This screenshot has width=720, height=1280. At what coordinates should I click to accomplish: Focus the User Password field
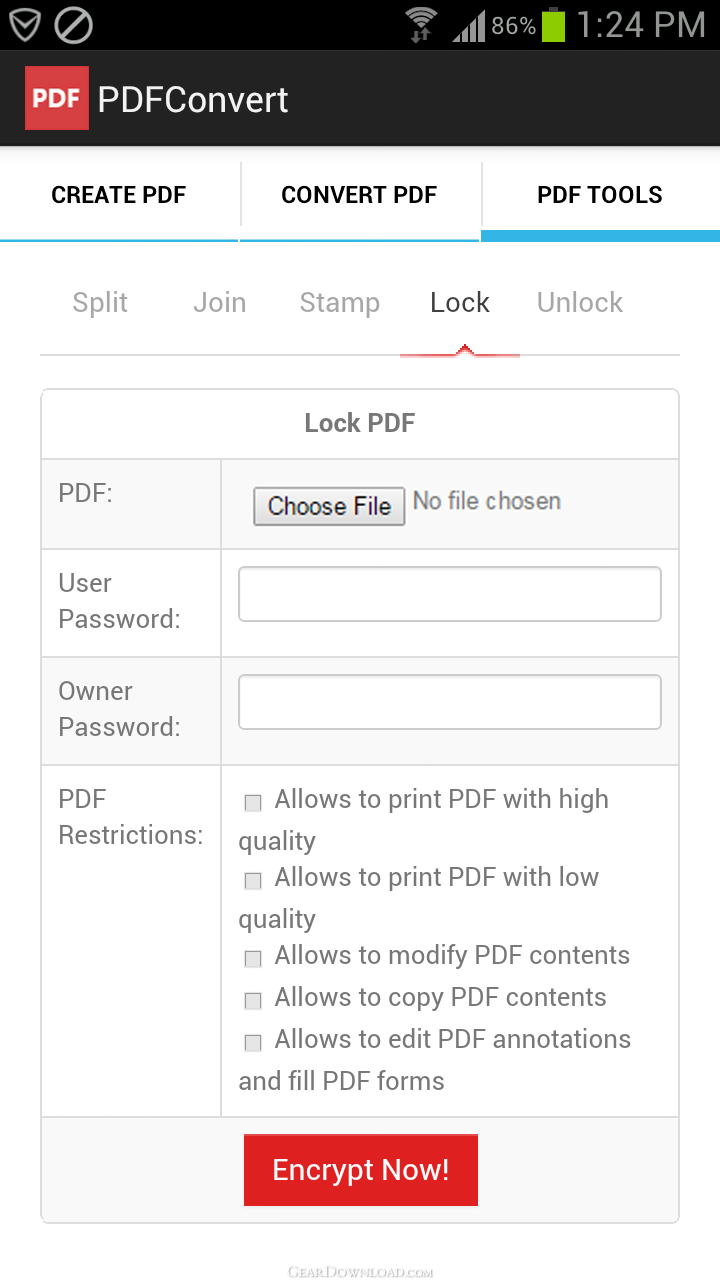[x=450, y=594]
